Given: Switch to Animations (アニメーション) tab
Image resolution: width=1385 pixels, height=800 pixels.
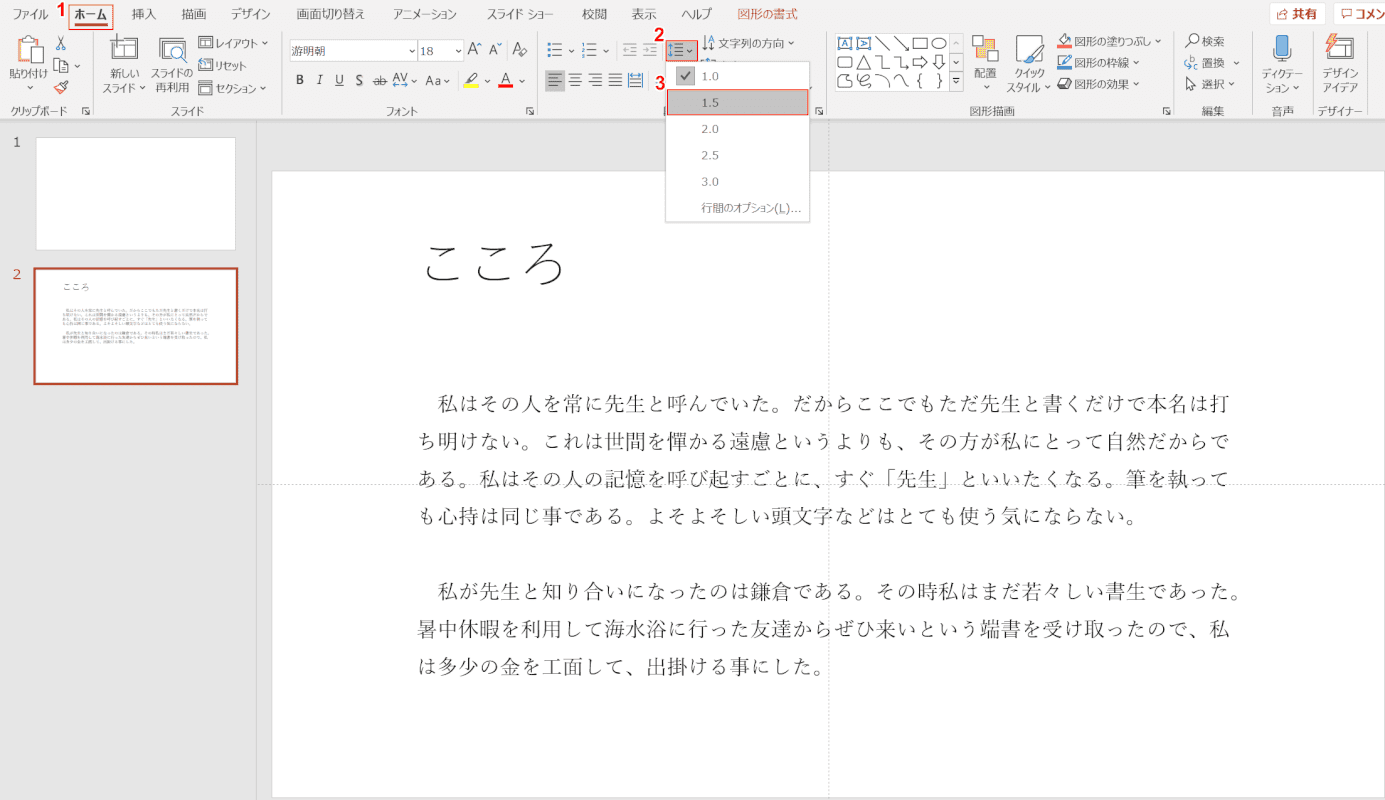Looking at the screenshot, I should pos(425,14).
